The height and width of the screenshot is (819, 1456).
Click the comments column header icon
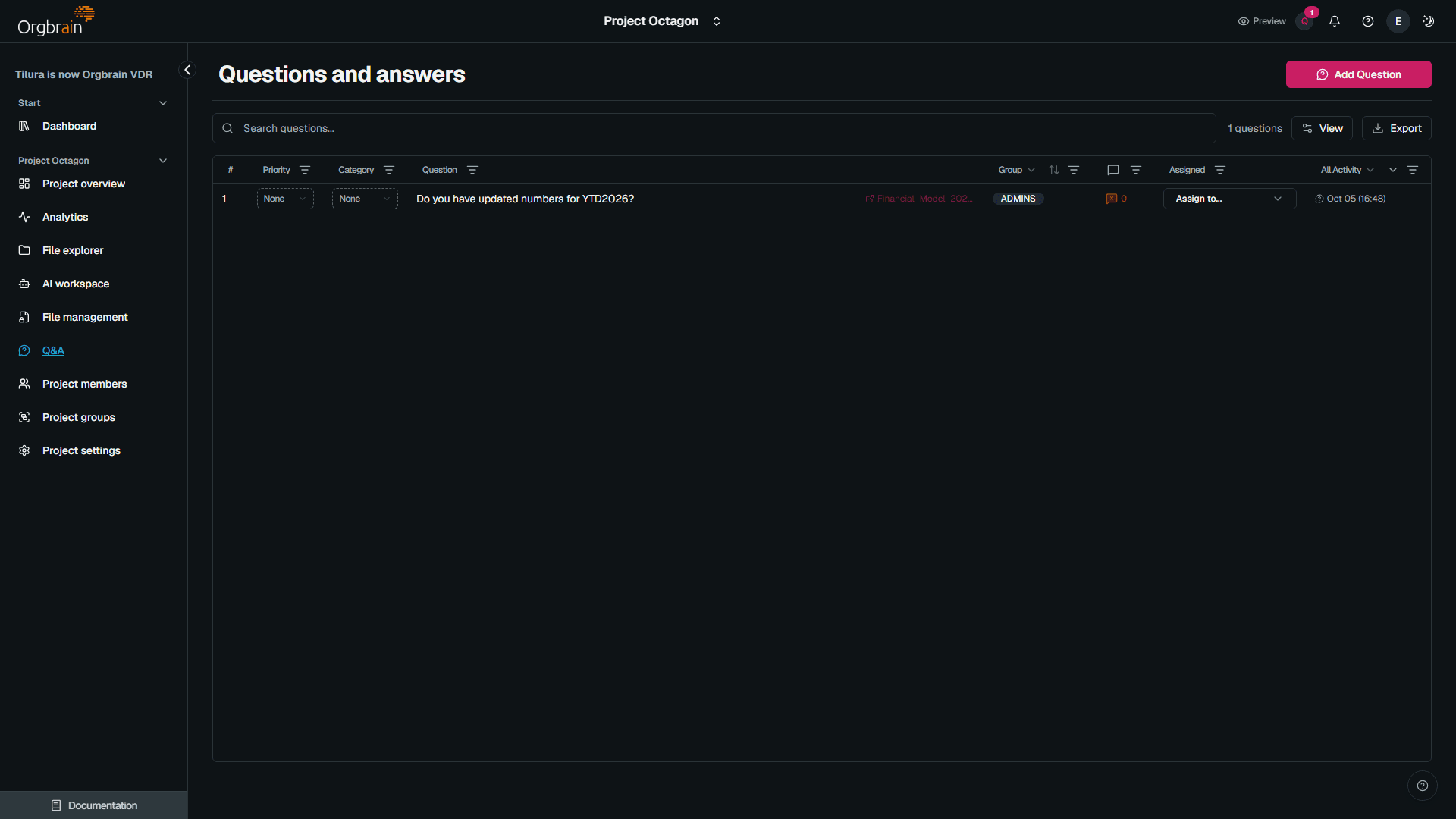point(1113,170)
